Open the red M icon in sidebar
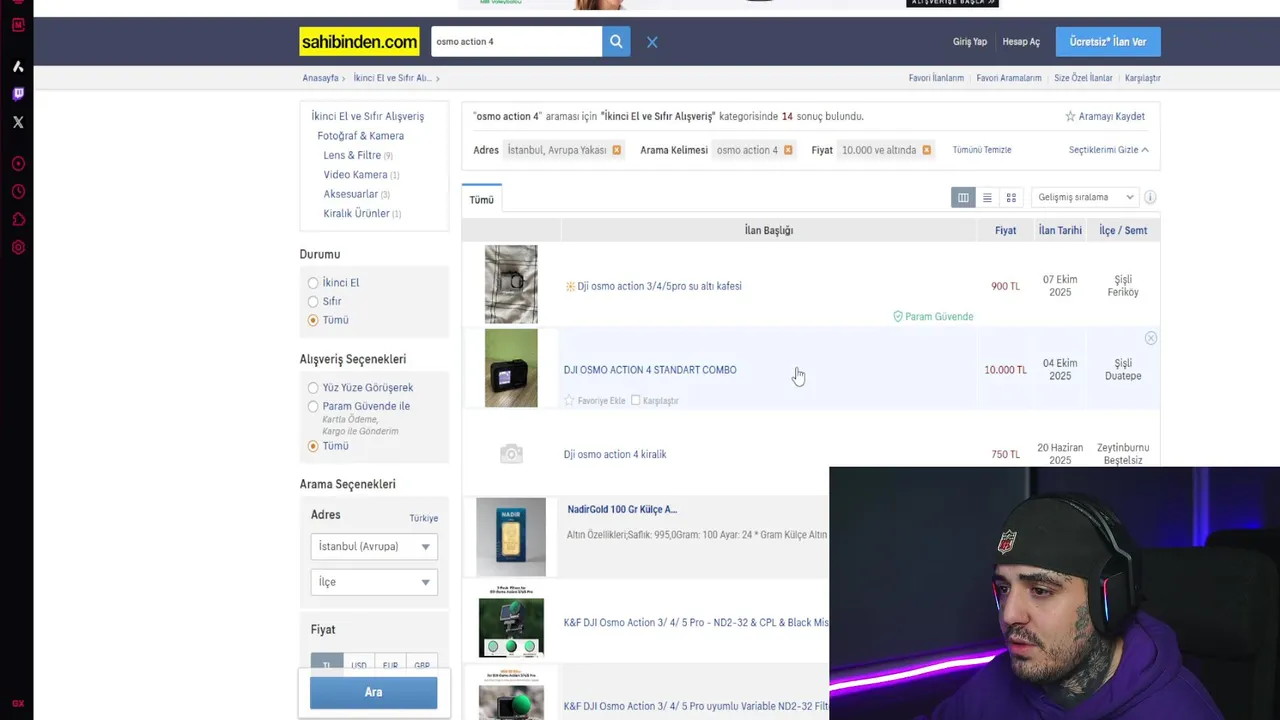The image size is (1280, 720). click(x=18, y=24)
